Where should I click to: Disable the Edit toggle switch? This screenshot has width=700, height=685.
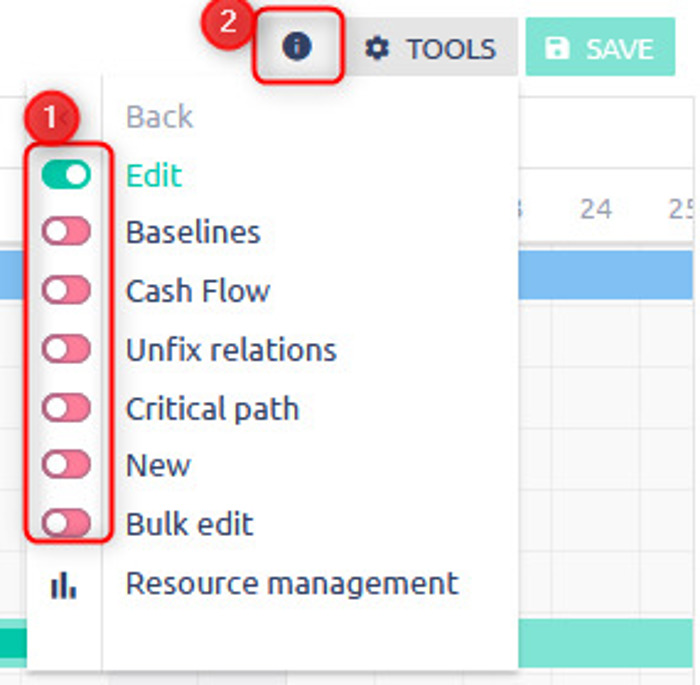66,174
